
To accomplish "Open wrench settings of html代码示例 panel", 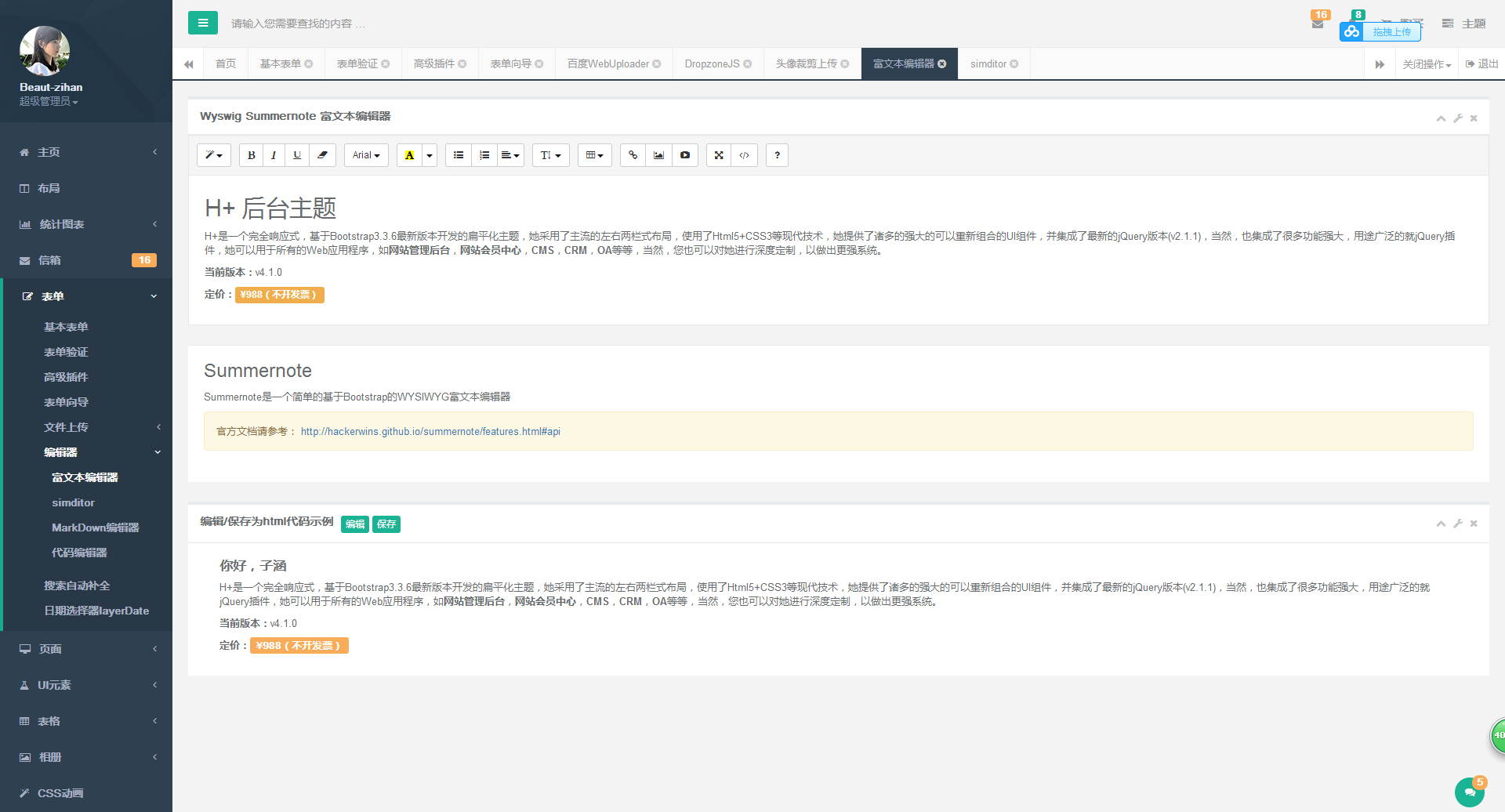I will (1458, 524).
